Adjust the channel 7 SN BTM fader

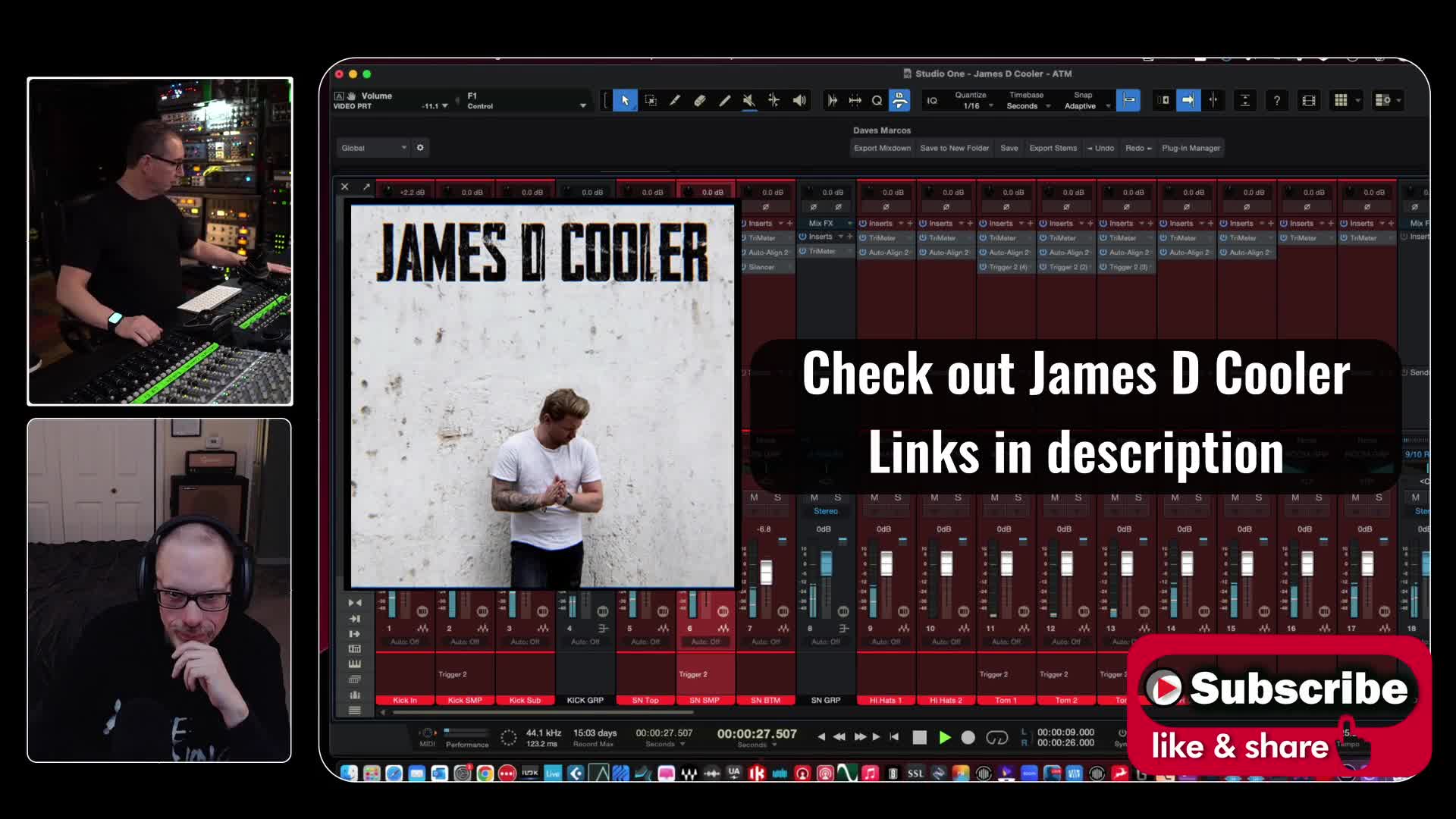tap(766, 573)
